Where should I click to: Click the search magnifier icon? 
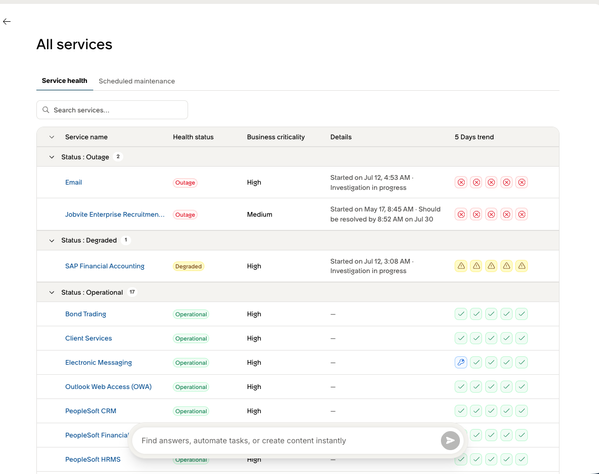46,110
